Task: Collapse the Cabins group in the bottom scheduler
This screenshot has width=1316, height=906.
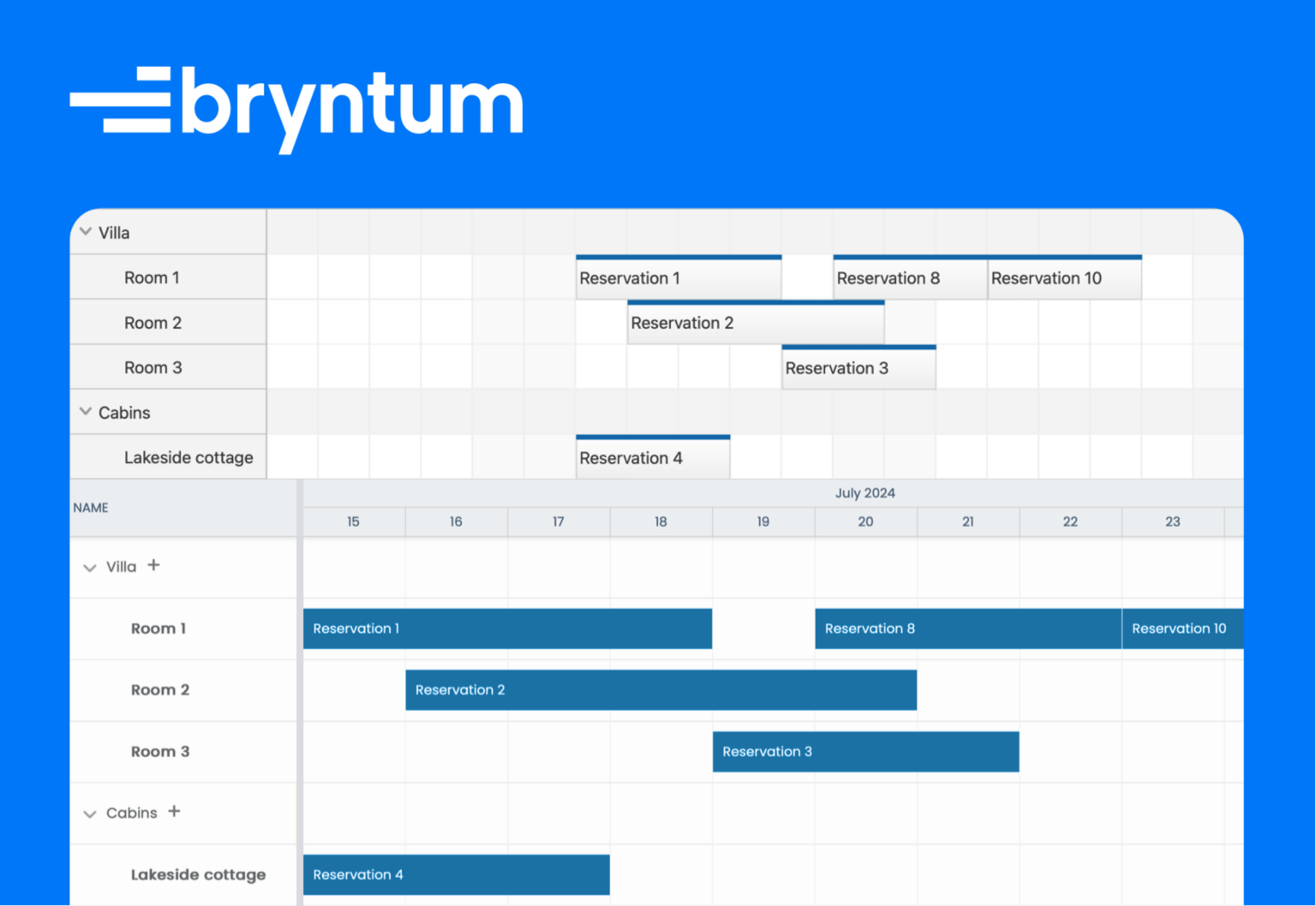Action: [x=90, y=814]
